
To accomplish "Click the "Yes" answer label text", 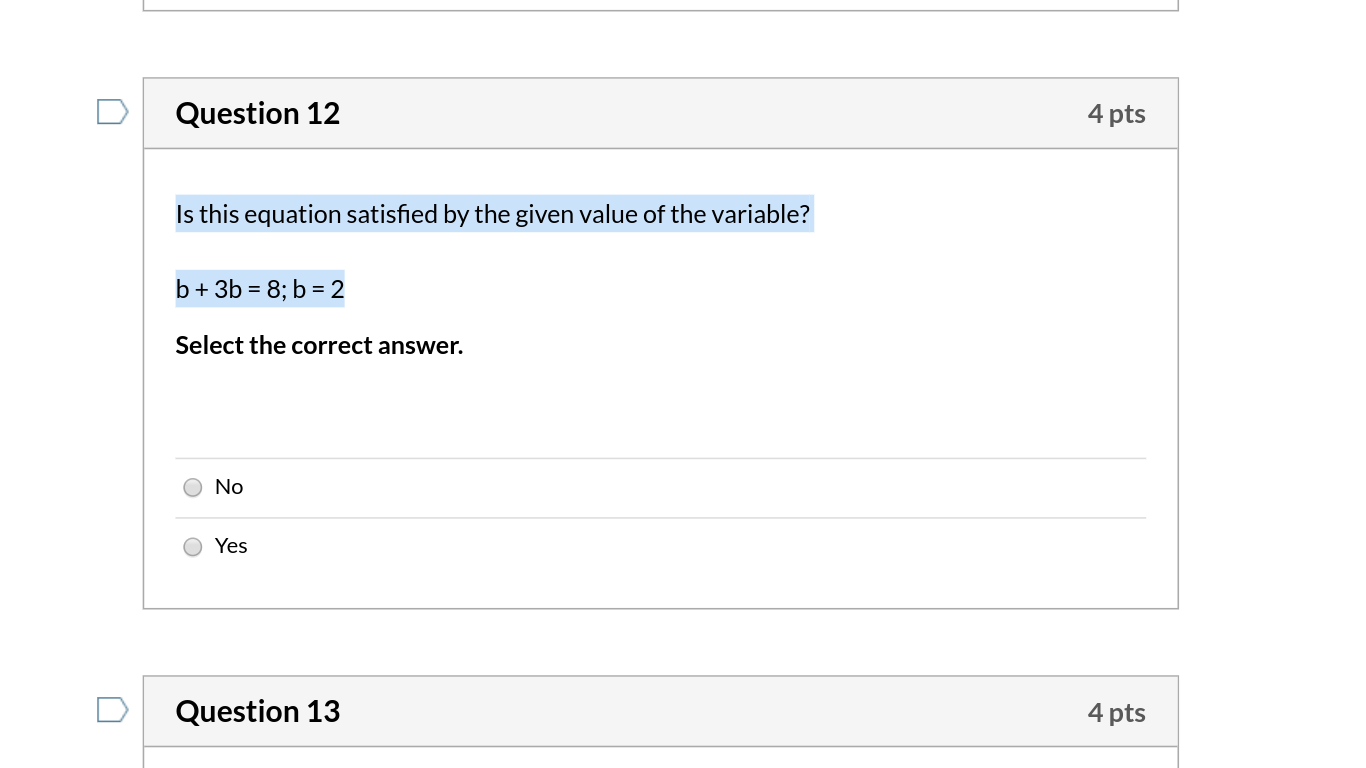I will pyautogui.click(x=231, y=546).
